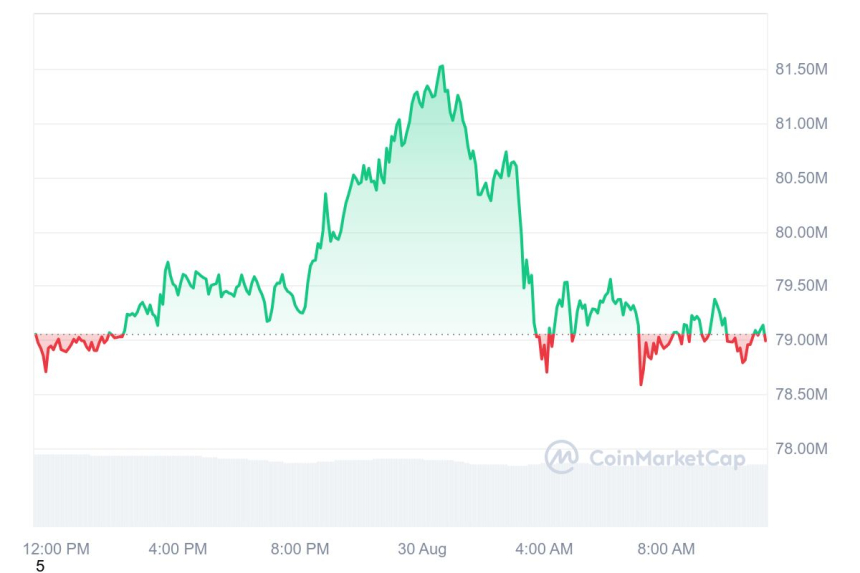The width and height of the screenshot is (860, 573).
Task: Click the highest peak of the green line
Action: coord(441,67)
